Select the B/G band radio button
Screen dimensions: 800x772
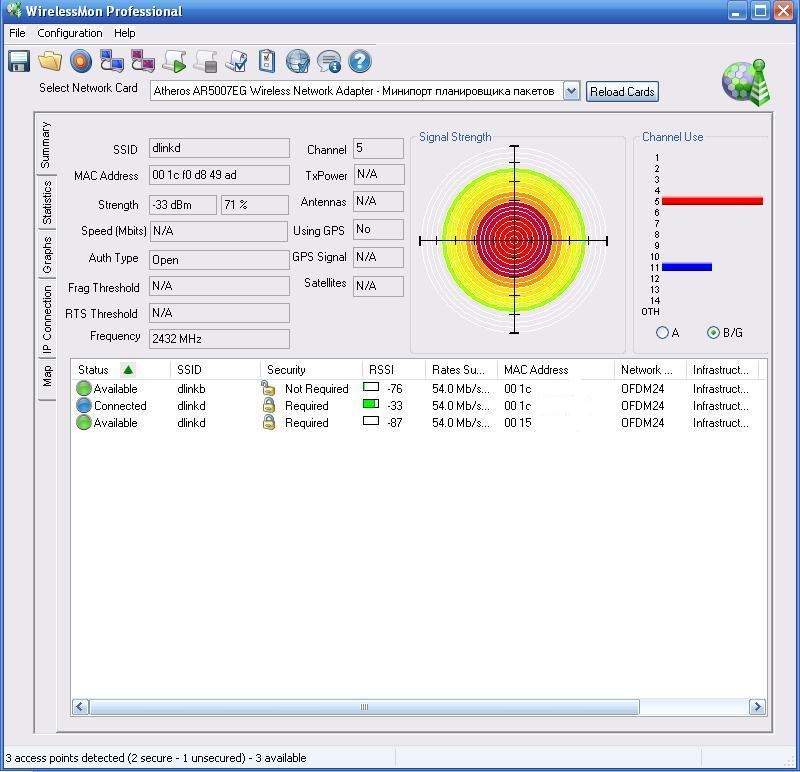(x=713, y=333)
